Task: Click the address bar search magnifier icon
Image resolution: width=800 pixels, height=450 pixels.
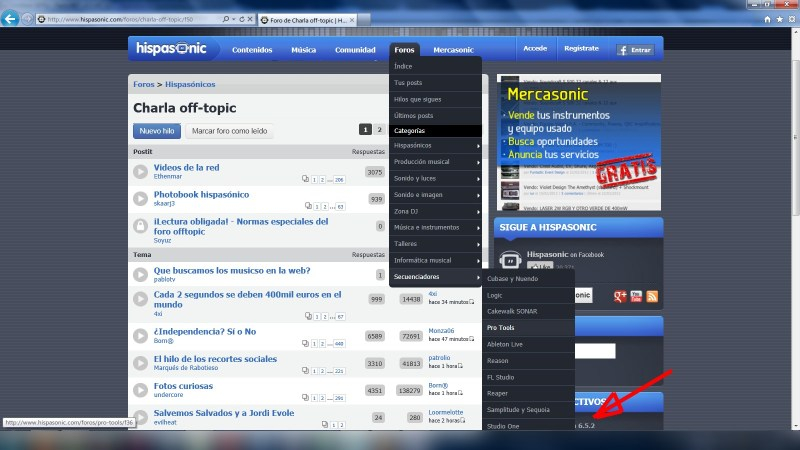Action: [226, 19]
